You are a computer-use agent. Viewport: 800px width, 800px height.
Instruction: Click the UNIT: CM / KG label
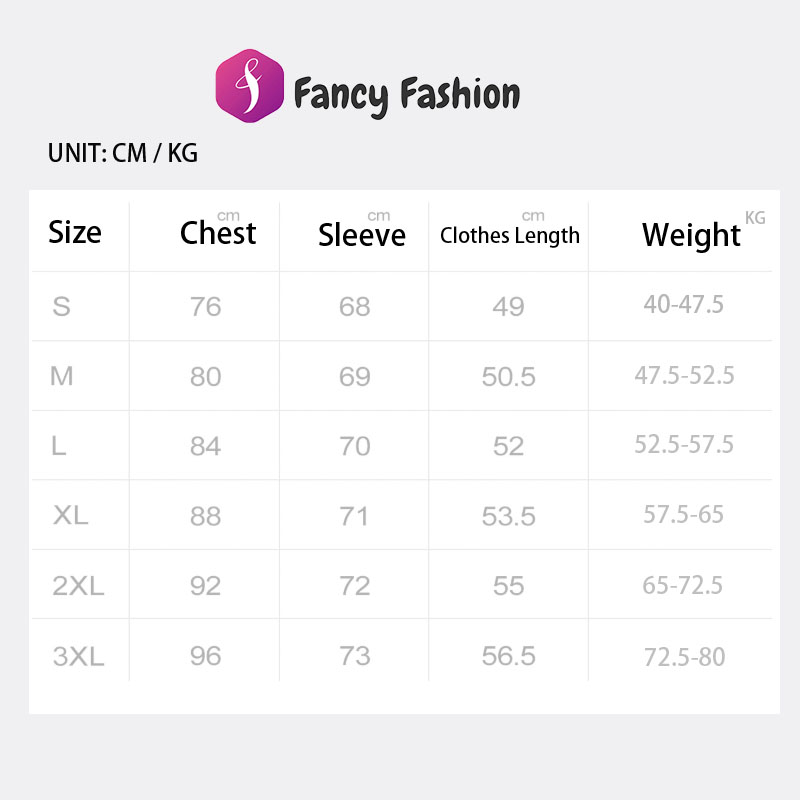(123, 153)
